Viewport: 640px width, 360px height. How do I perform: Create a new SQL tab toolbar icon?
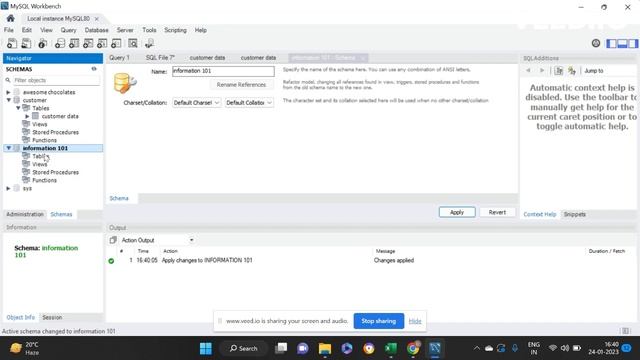[12, 43]
